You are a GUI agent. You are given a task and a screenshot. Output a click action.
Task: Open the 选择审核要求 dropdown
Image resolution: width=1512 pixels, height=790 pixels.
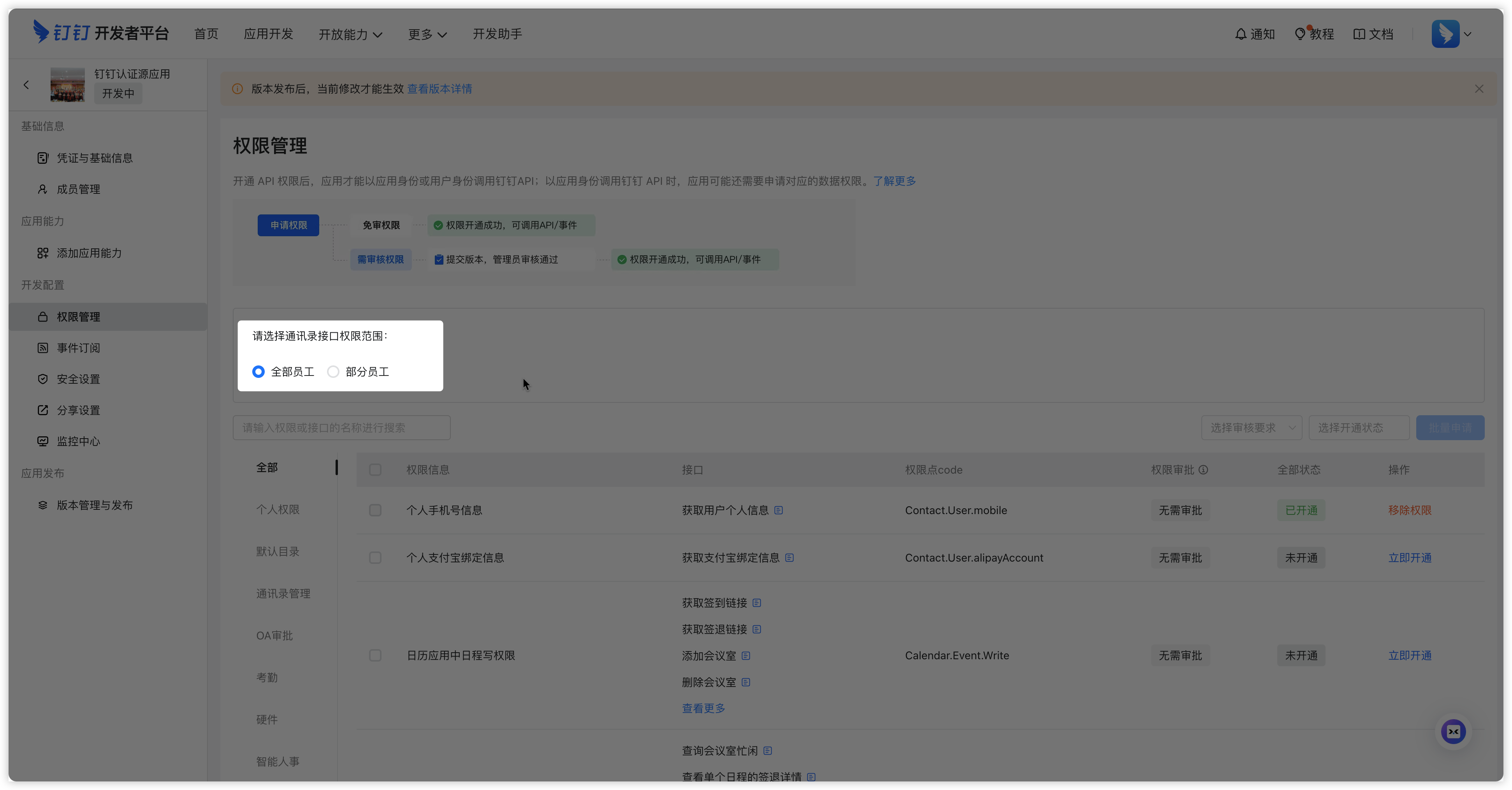tap(1252, 428)
